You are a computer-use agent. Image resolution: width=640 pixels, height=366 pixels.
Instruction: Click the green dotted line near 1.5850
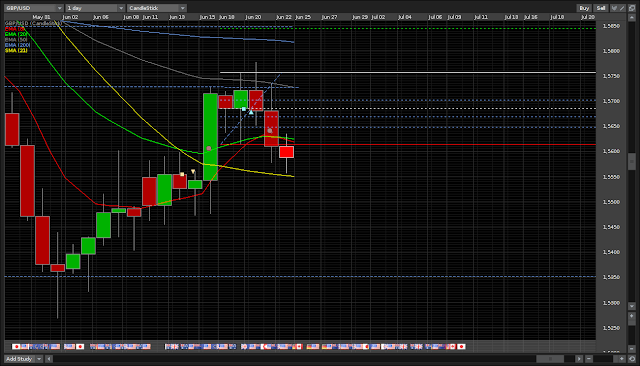click(408, 29)
